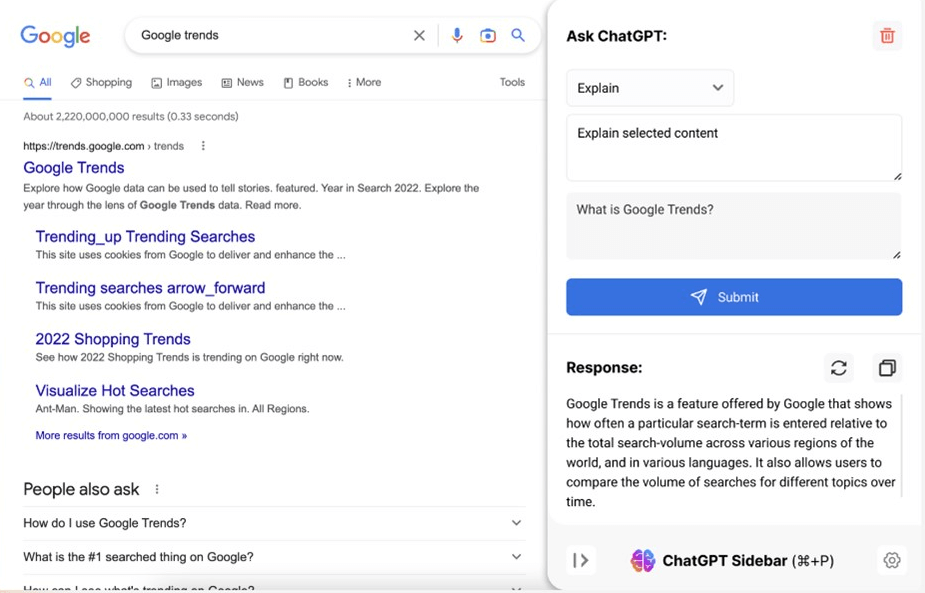Open the 2022 Shopping Trends link
This screenshot has width=925, height=593.
[x=113, y=339]
